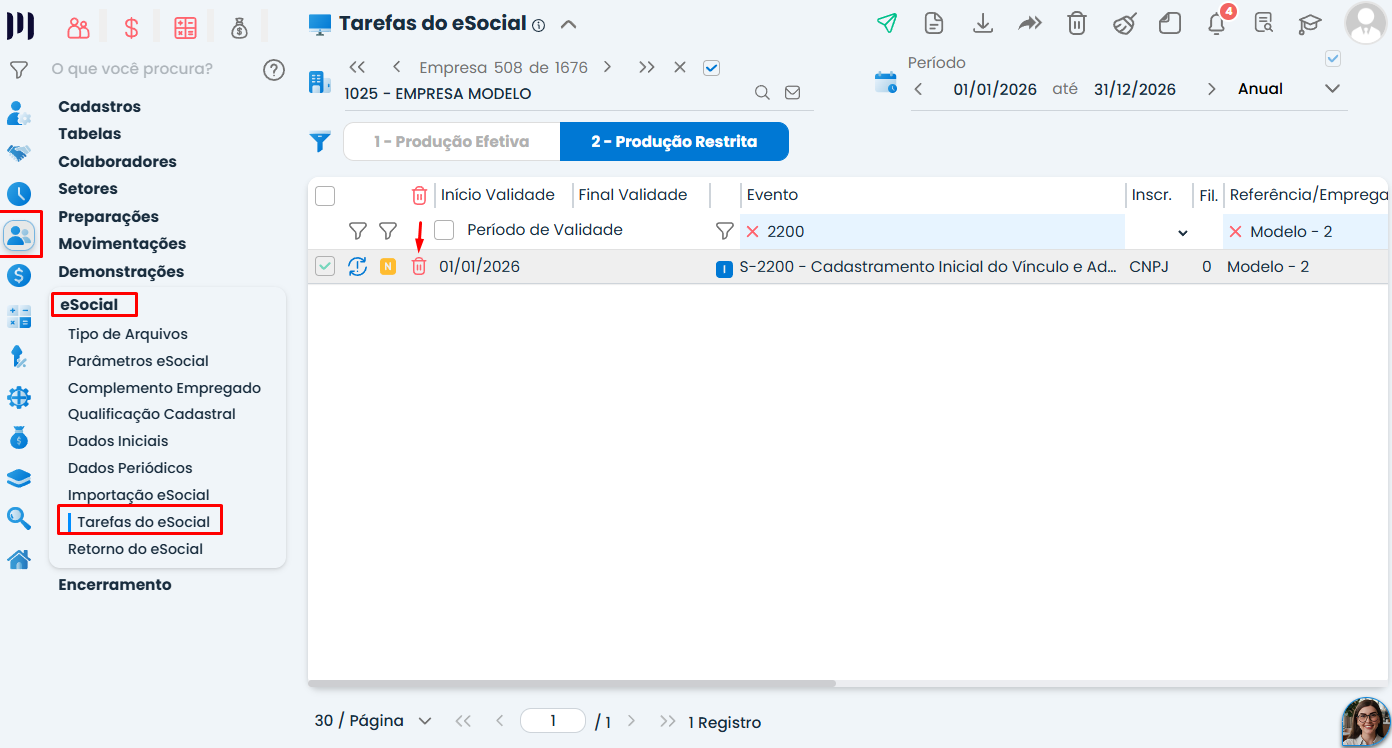Open the clock module in left sidebar
The image size is (1392, 748).
[x=19, y=194]
